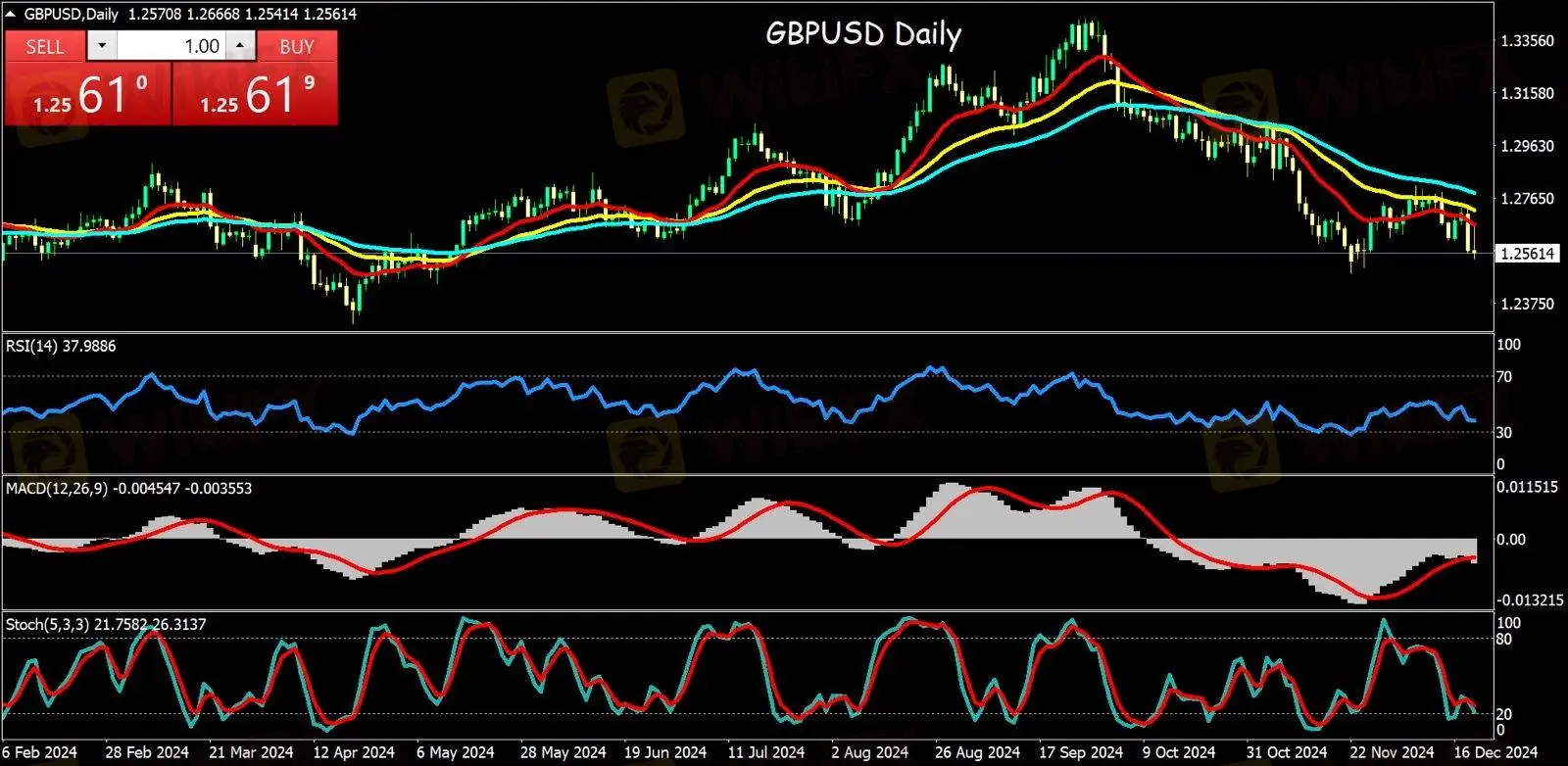
Task: Click the current price tag 1.25614
Action: pos(1528,254)
